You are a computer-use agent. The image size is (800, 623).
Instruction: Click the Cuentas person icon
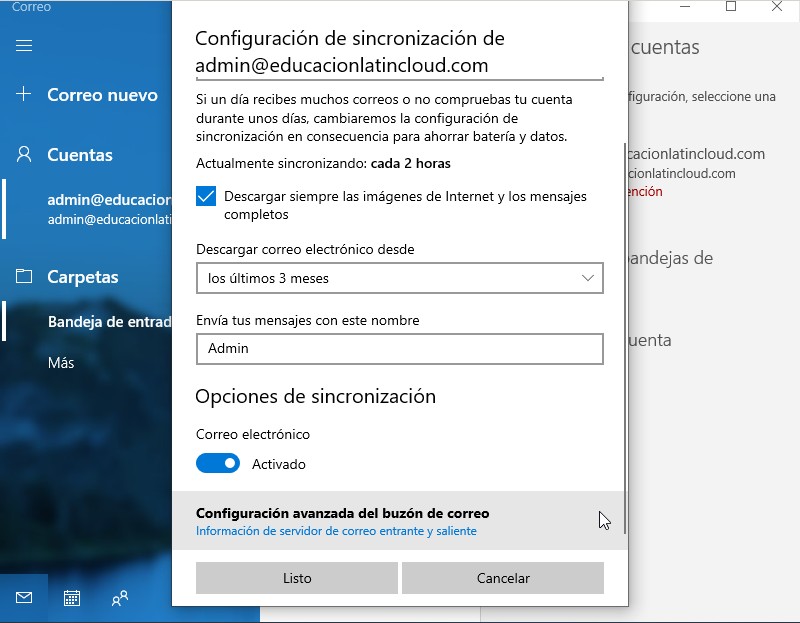24,154
